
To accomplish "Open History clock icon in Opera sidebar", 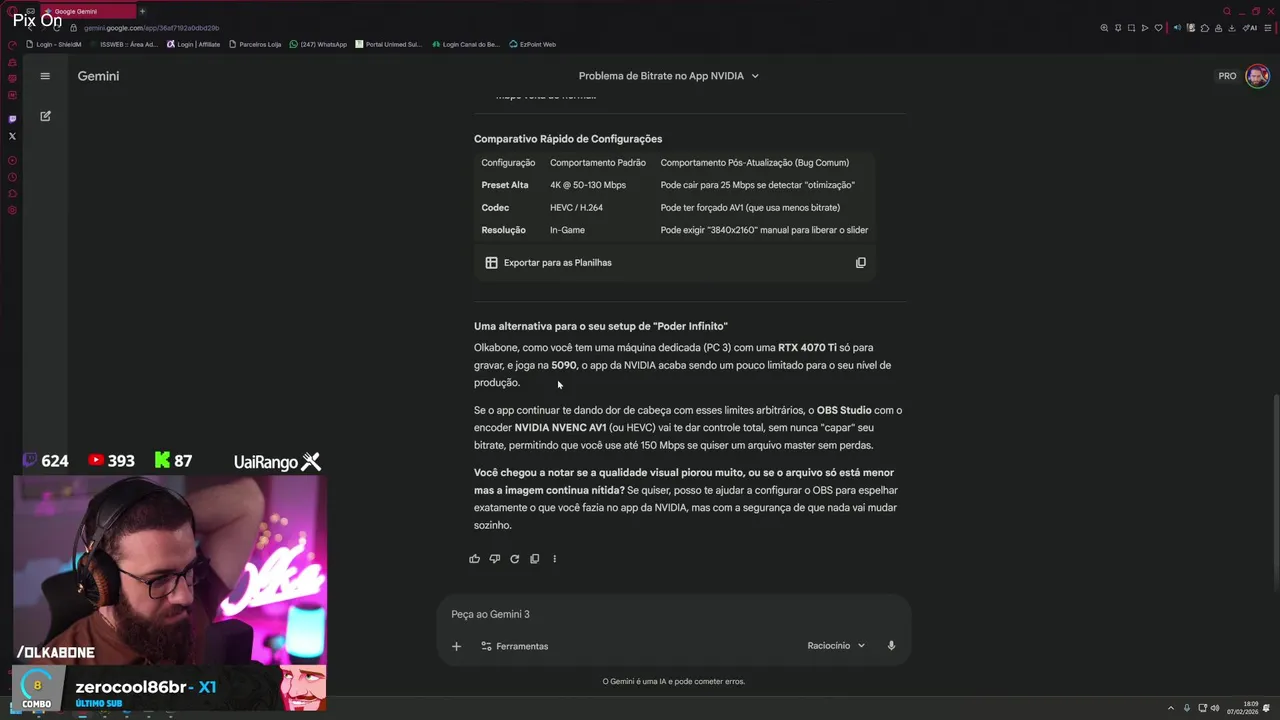I will (x=12, y=177).
